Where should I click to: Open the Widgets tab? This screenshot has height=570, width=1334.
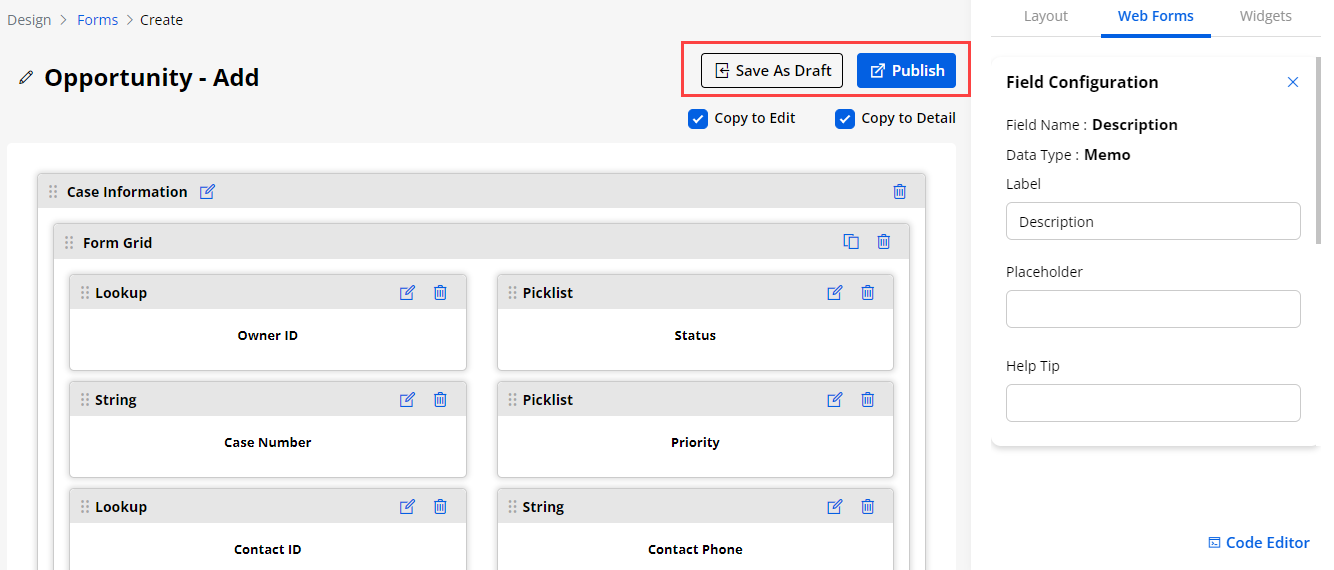(1265, 16)
